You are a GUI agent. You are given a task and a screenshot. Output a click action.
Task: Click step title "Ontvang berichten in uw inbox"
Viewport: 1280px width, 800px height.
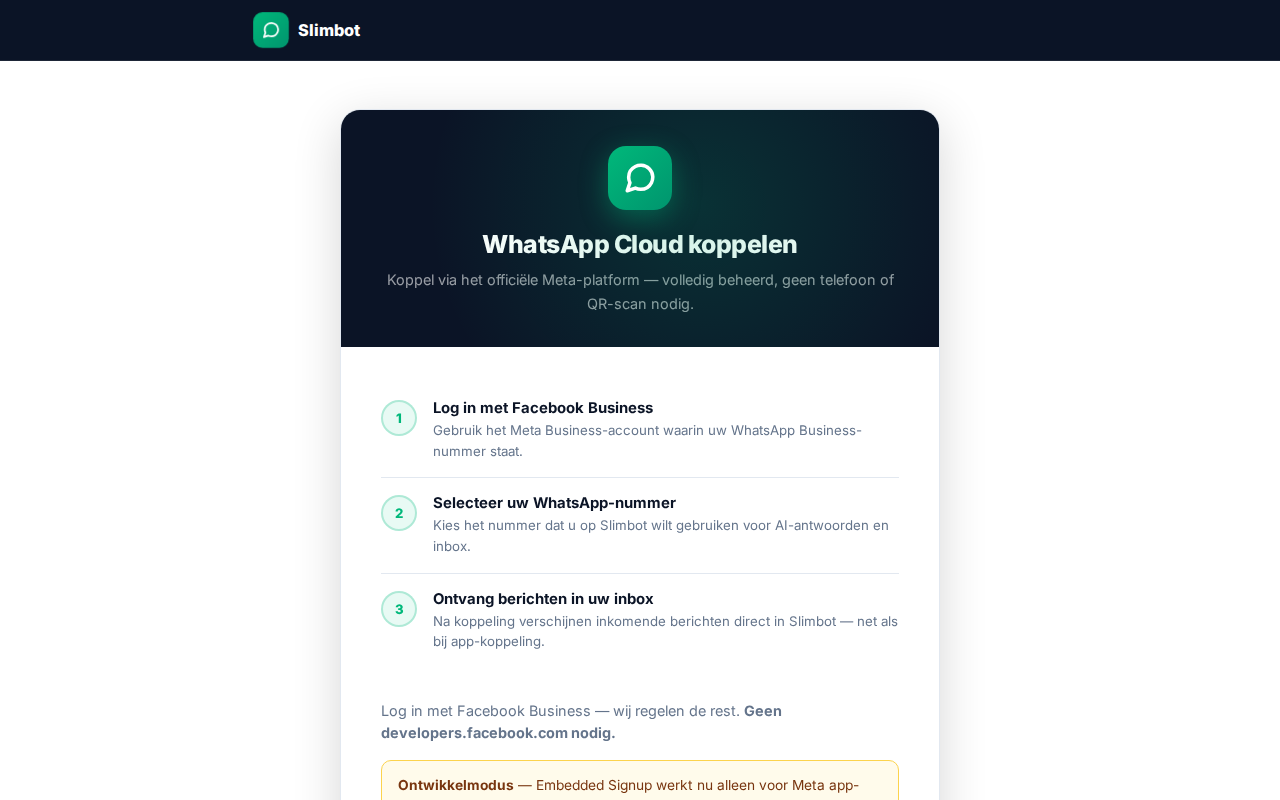pos(543,599)
